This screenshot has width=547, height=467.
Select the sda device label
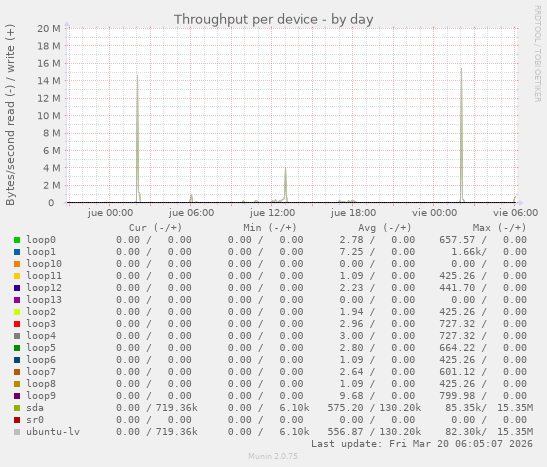(35, 408)
